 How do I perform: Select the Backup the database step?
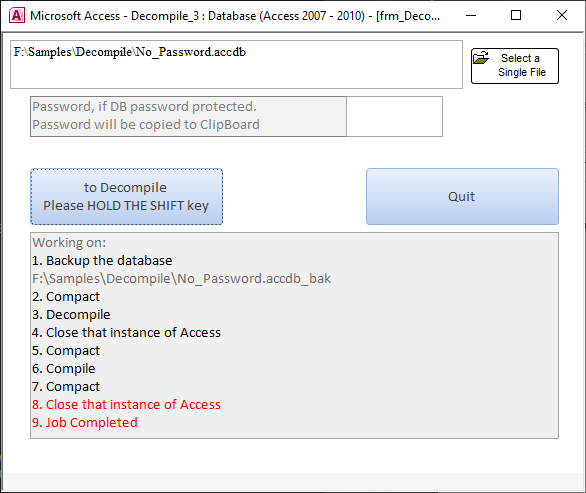tap(102, 261)
